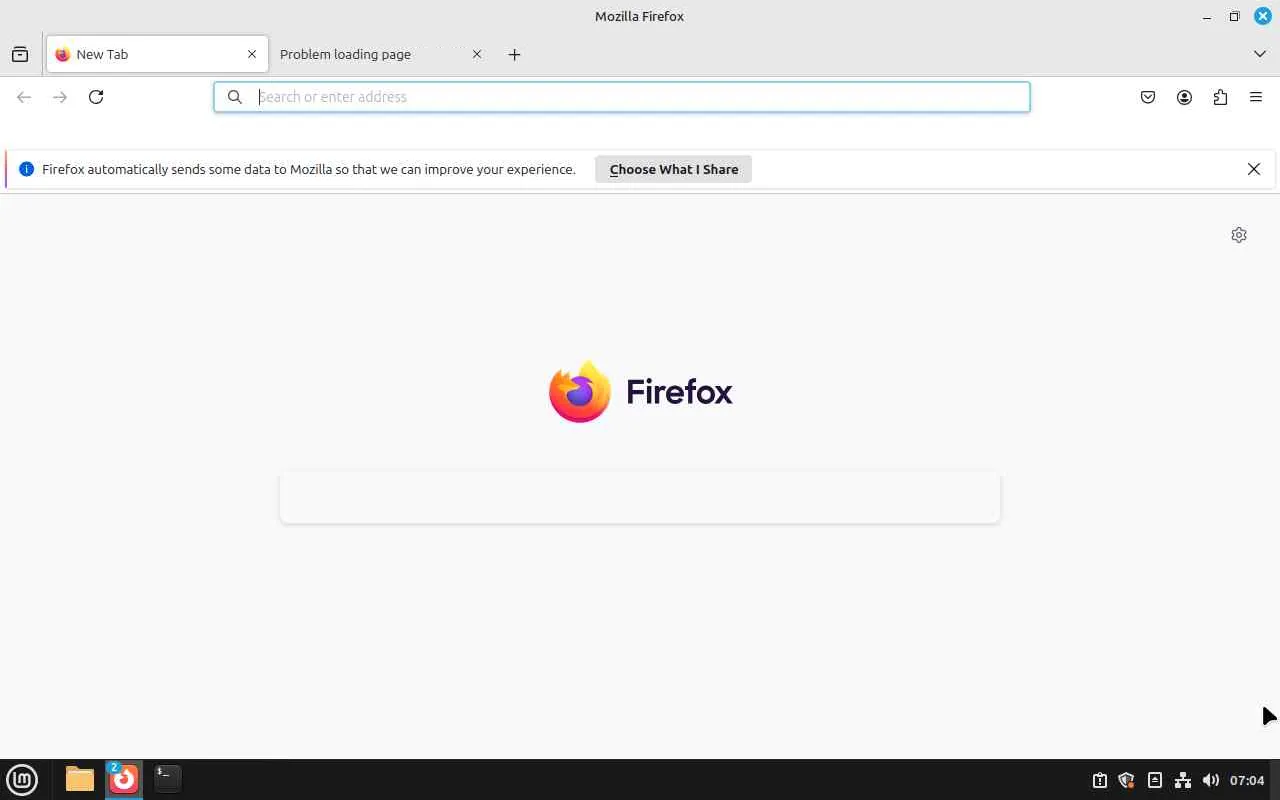
Task: Open the network connections tray icon
Action: [1183, 780]
